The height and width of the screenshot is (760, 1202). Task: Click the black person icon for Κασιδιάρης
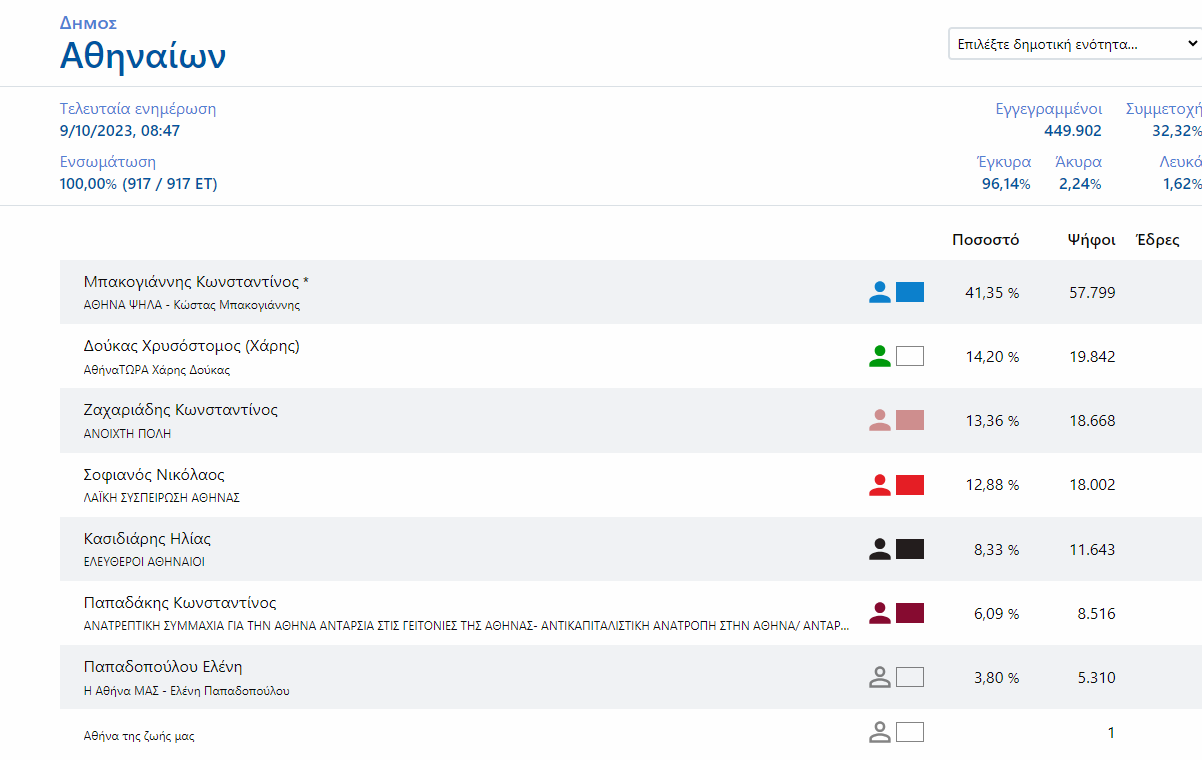(x=879, y=549)
